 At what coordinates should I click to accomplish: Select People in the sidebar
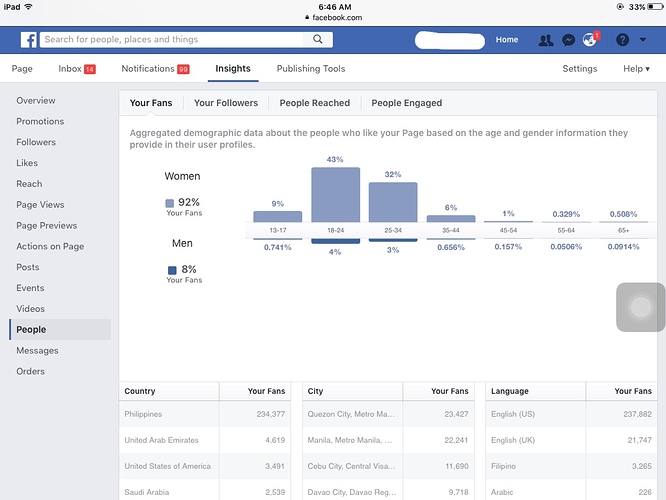click(x=60, y=330)
